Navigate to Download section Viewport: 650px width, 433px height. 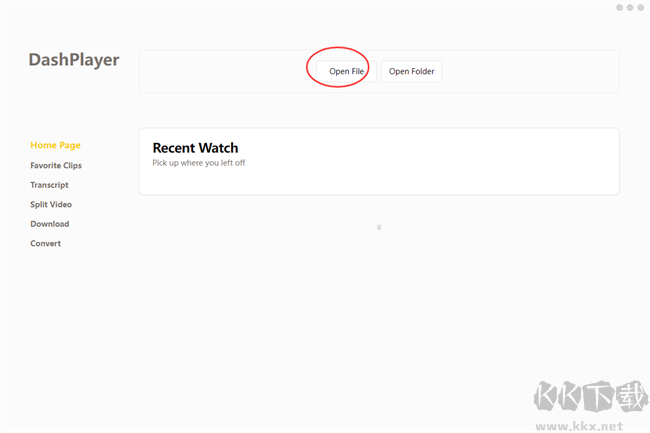point(50,224)
